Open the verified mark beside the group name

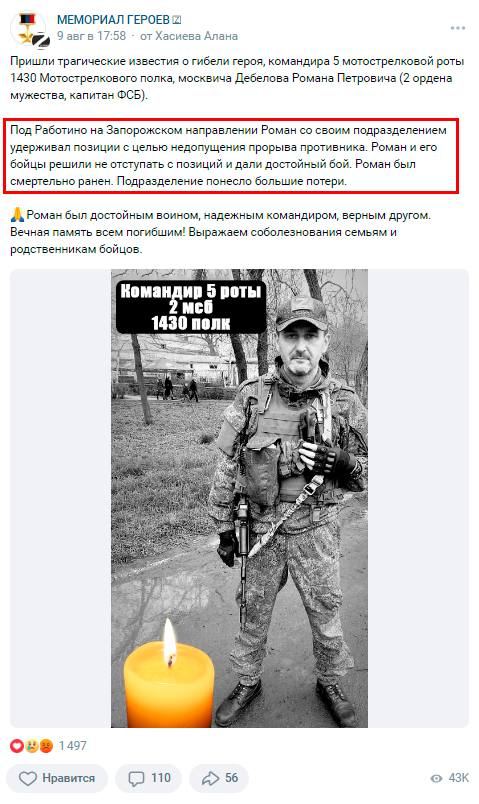pos(177,20)
